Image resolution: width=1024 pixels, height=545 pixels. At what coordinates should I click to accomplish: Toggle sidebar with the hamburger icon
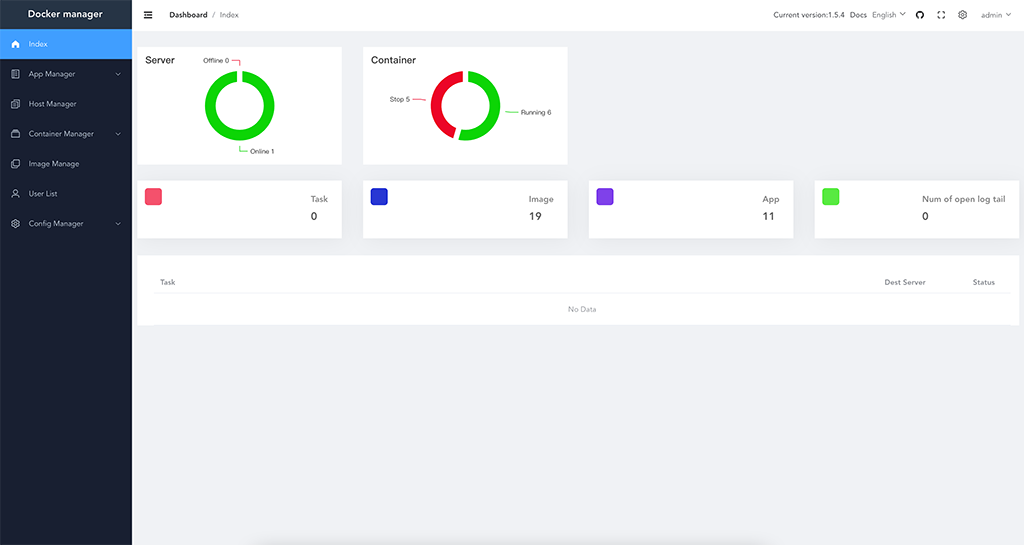coord(148,15)
